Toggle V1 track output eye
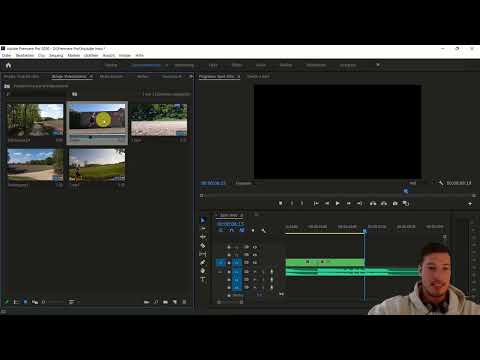The image size is (480, 360). pyautogui.click(x=255, y=263)
